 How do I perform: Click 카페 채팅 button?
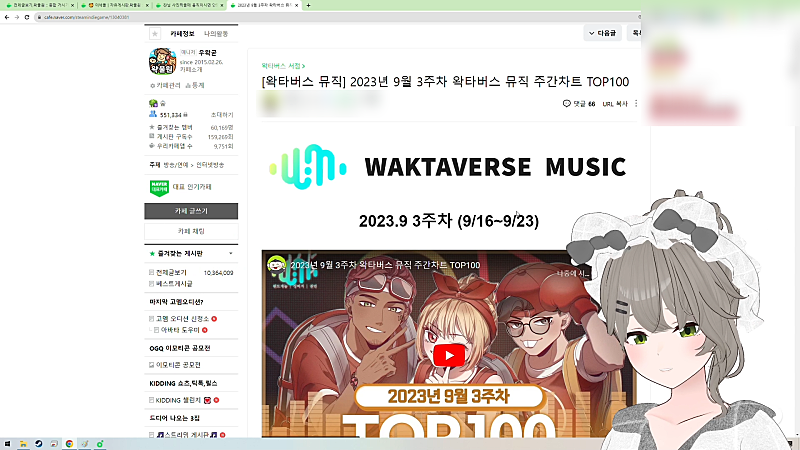point(191,231)
